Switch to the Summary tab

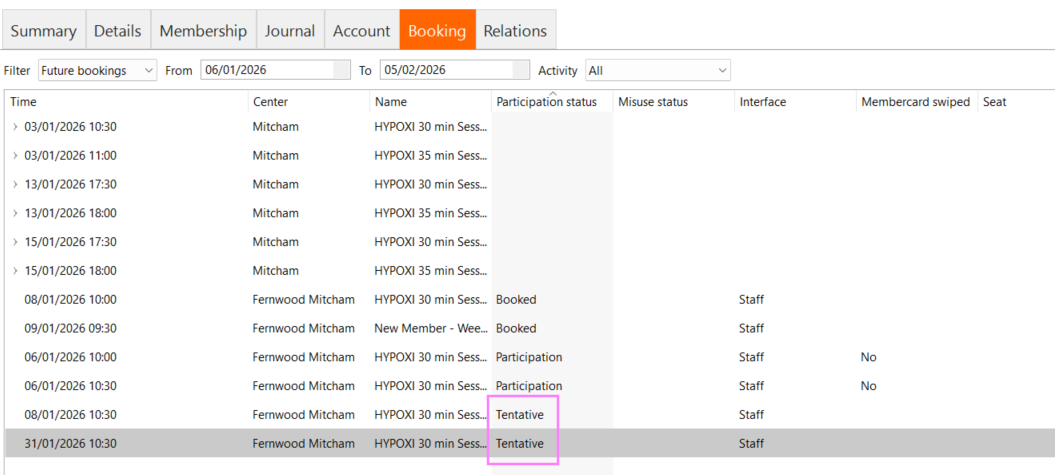[43, 31]
